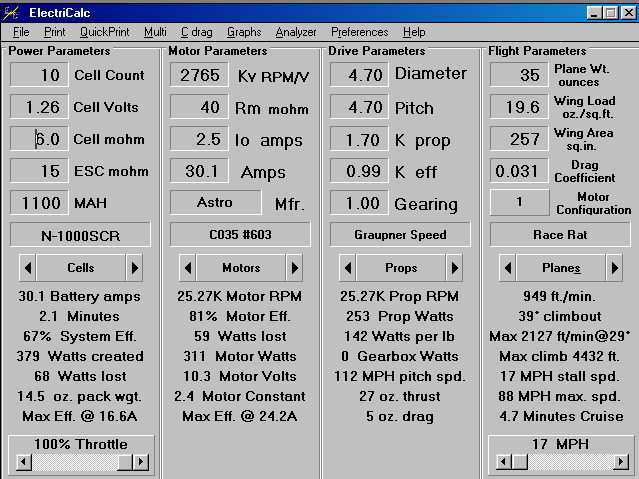Click the left arrow beside Cells
The image size is (639, 479).
click(x=27, y=268)
